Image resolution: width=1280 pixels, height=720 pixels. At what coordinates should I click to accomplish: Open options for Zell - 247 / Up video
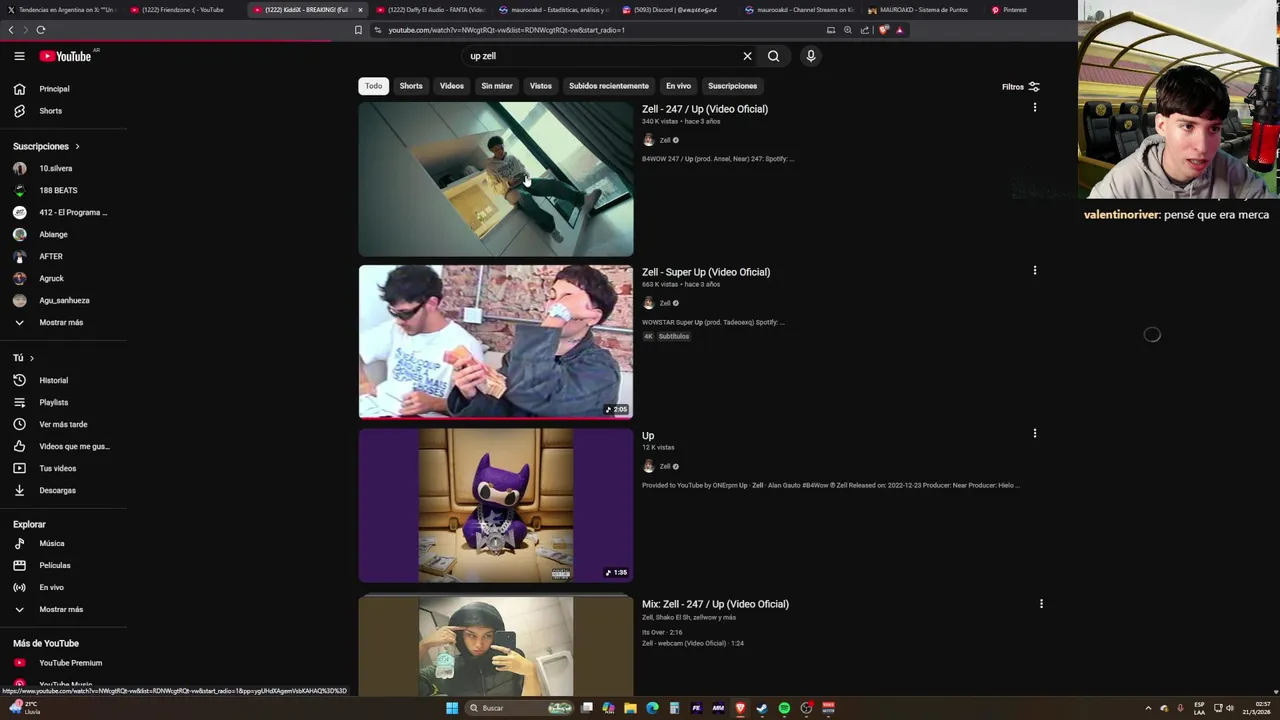(x=1034, y=107)
